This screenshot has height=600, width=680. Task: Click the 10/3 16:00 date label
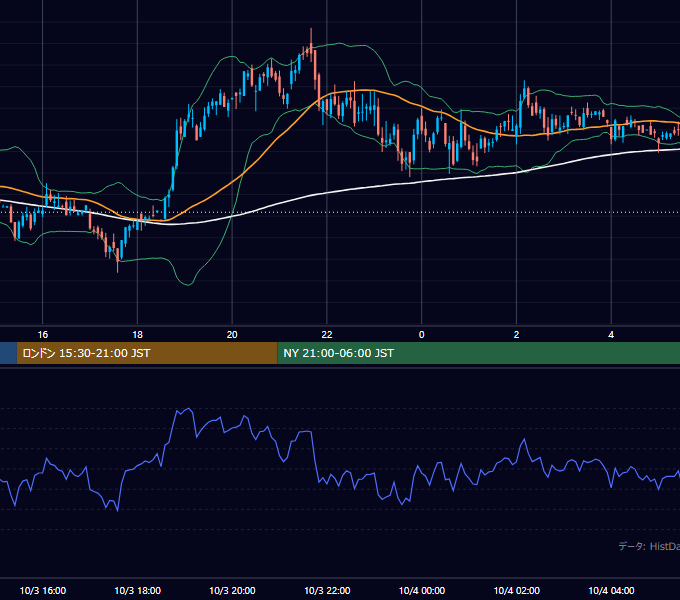(43, 590)
